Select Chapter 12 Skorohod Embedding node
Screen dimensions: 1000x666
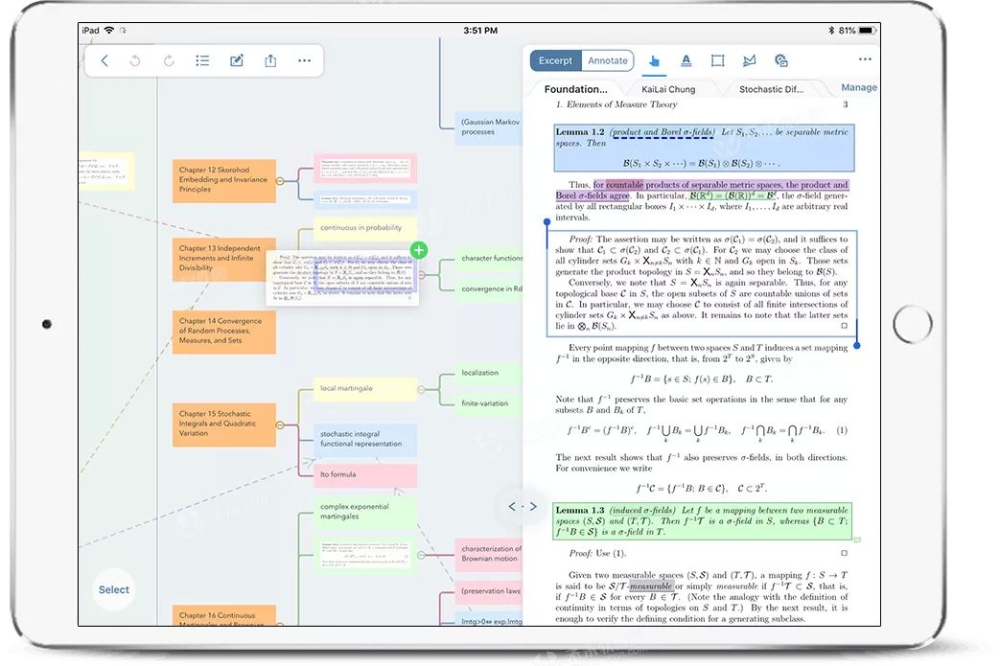click(x=224, y=181)
